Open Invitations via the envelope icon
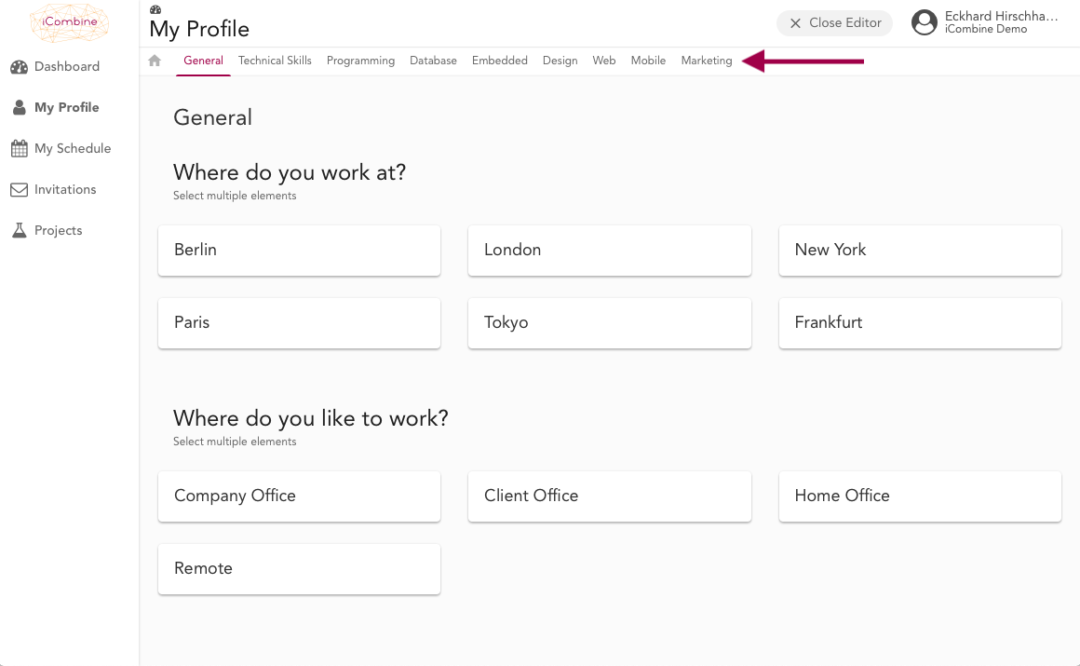This screenshot has height=666, width=1080. coord(19,189)
